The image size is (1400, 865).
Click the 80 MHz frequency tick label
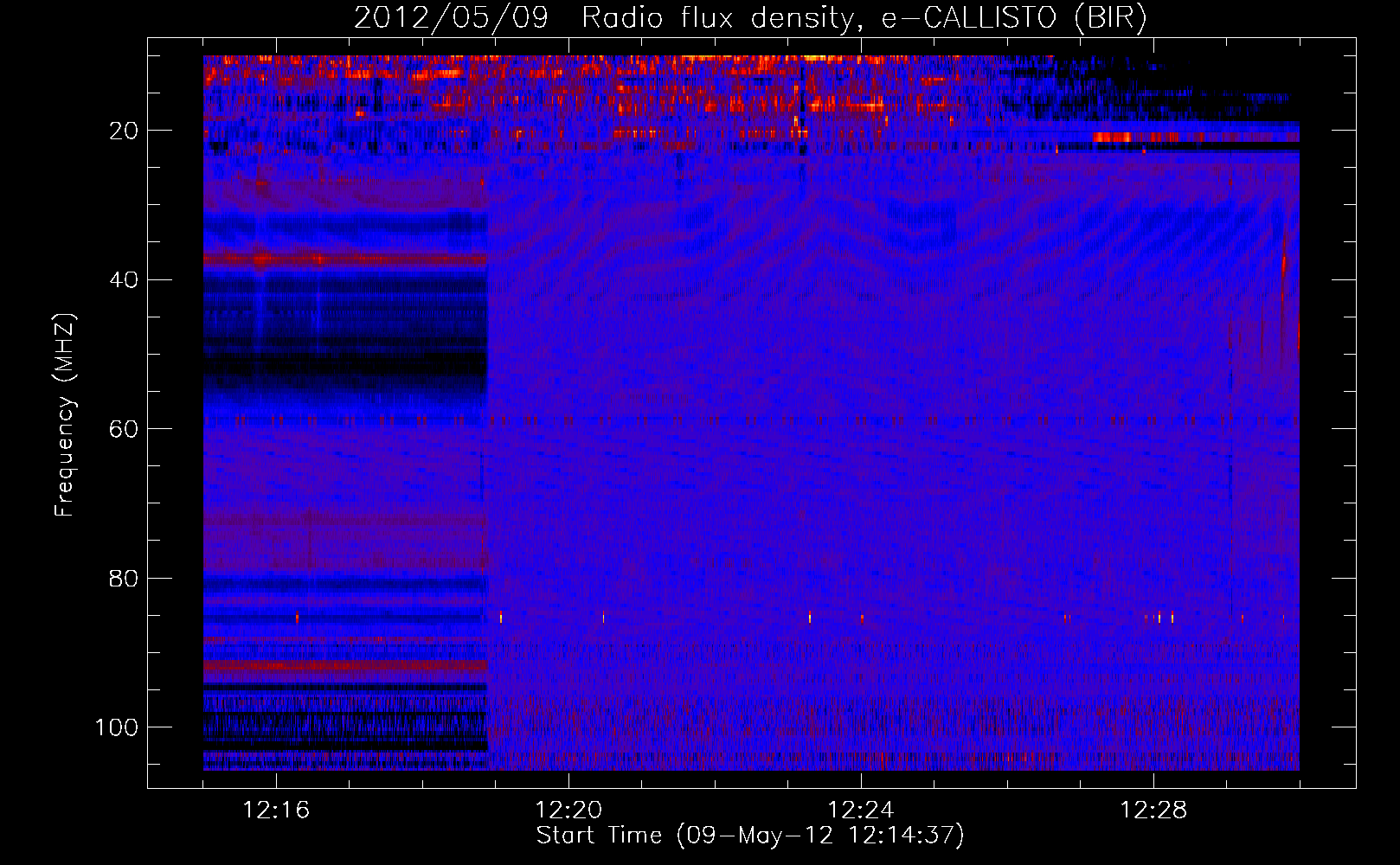tap(124, 578)
